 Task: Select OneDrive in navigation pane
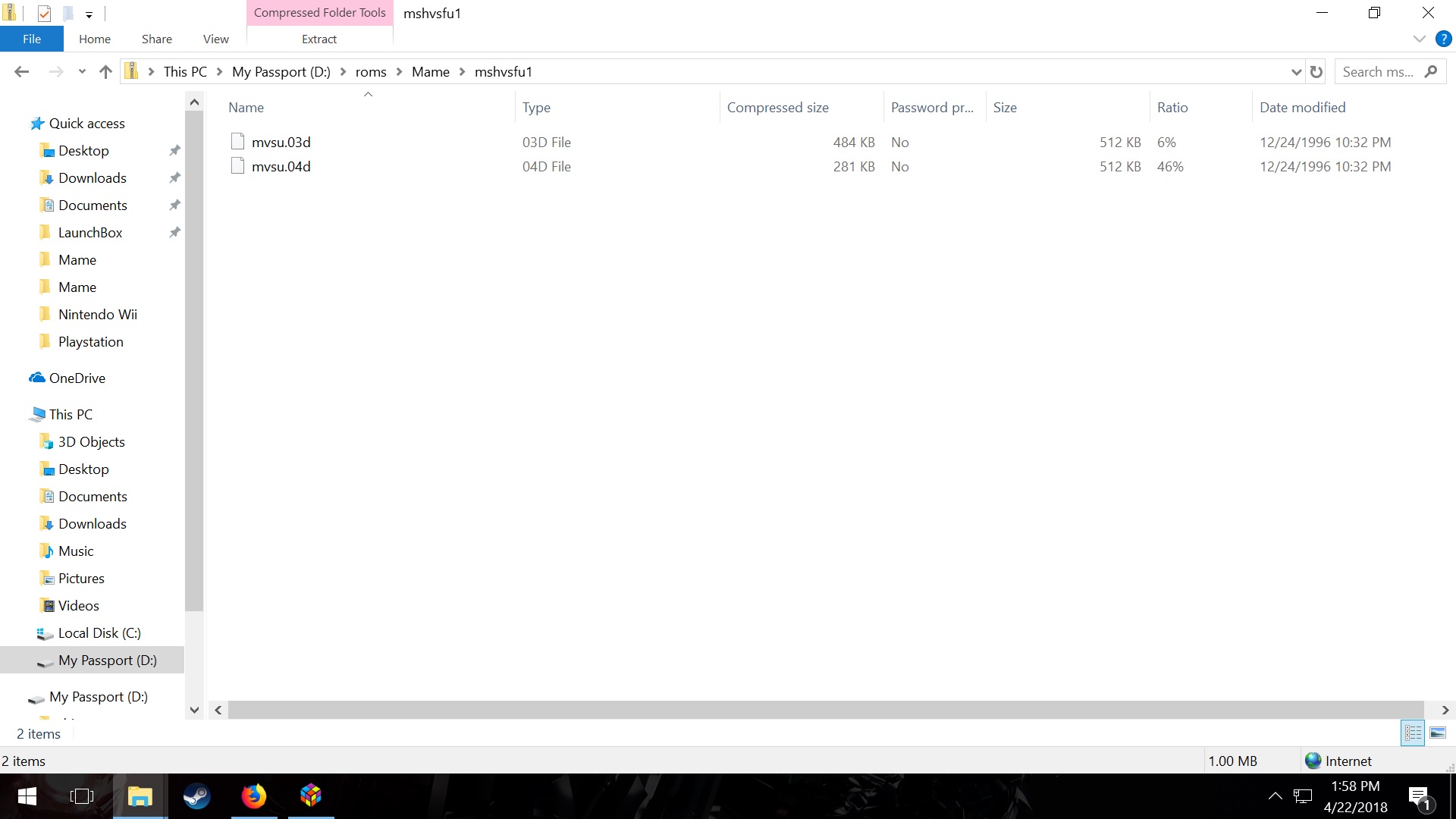point(77,378)
